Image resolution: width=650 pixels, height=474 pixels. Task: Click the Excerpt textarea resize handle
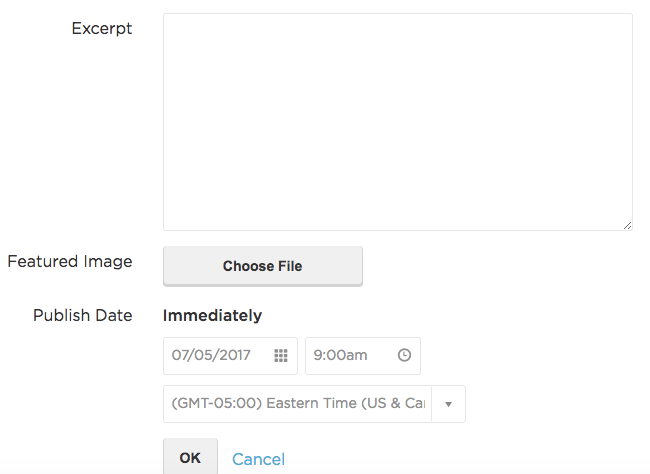tap(627, 225)
